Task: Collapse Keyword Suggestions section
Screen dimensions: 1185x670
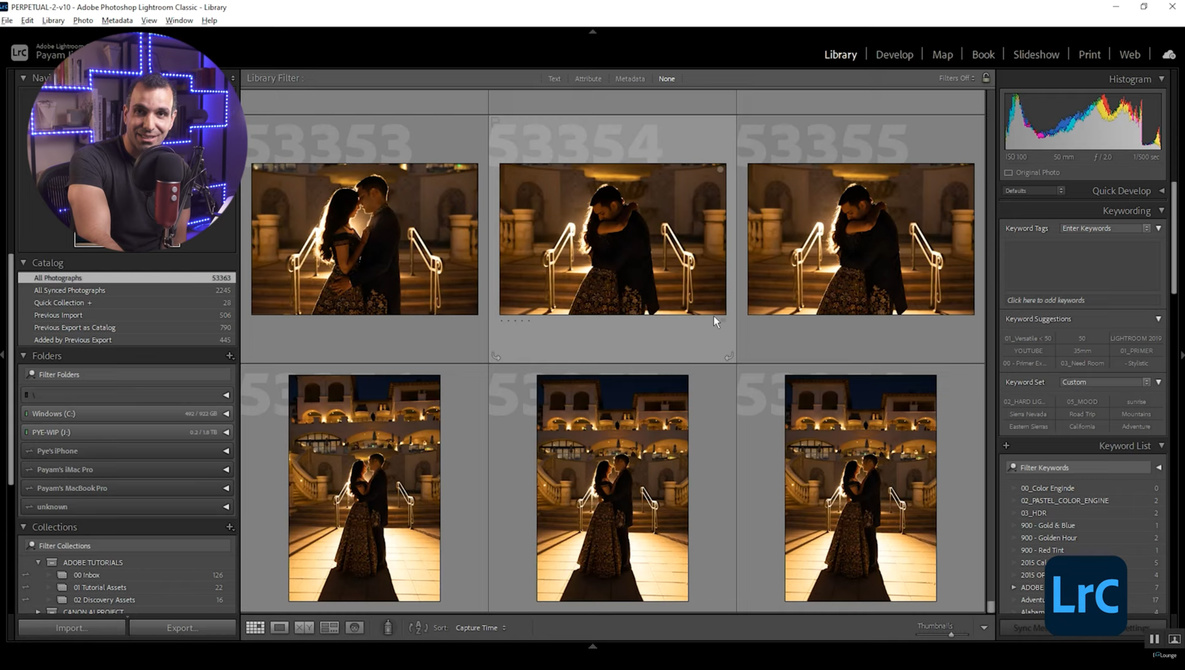Action: click(1159, 319)
